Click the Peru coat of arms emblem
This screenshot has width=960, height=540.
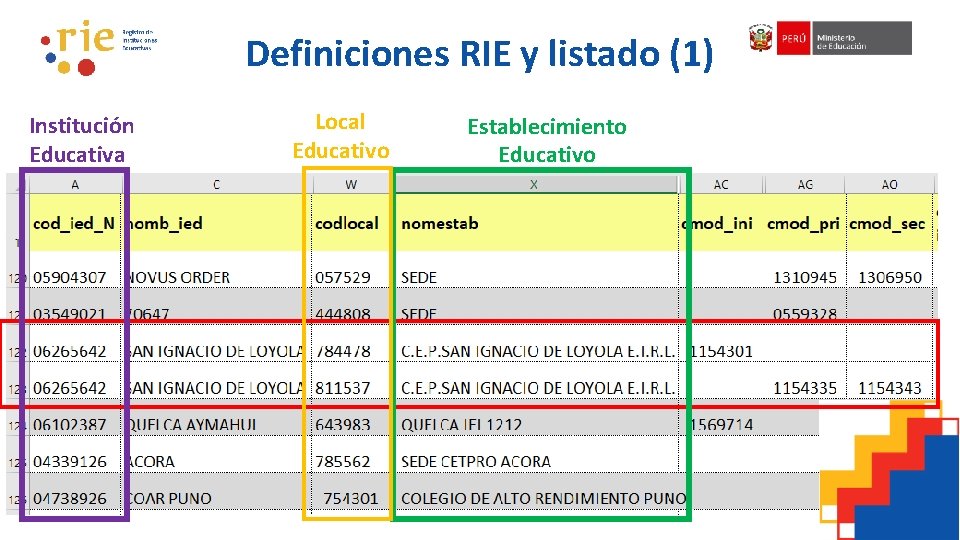(761, 38)
